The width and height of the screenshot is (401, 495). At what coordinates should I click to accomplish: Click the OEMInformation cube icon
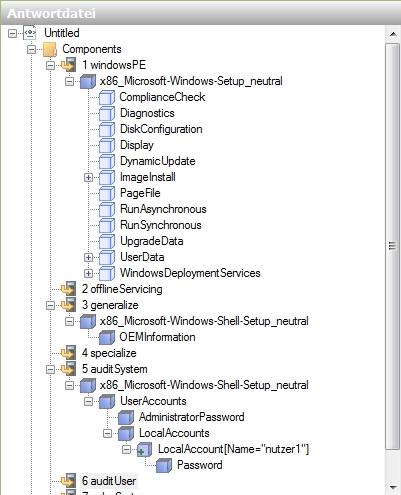click(x=107, y=337)
